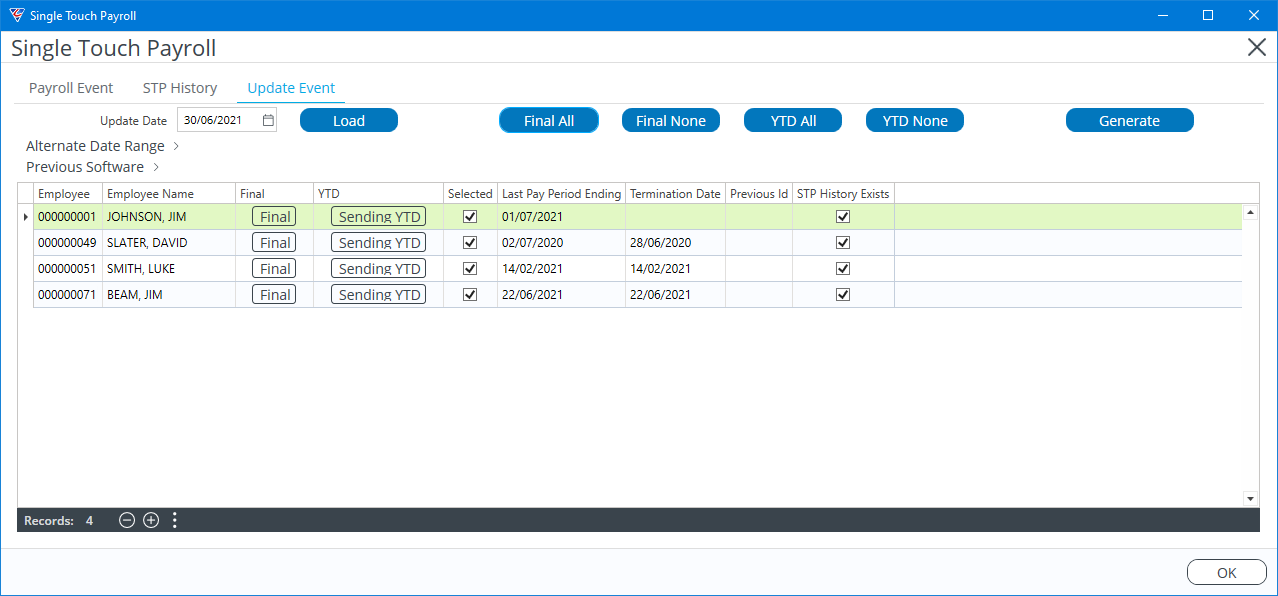The height and width of the screenshot is (596, 1278).
Task: Toggle Final button for BEAM, JIM
Action: (274, 295)
